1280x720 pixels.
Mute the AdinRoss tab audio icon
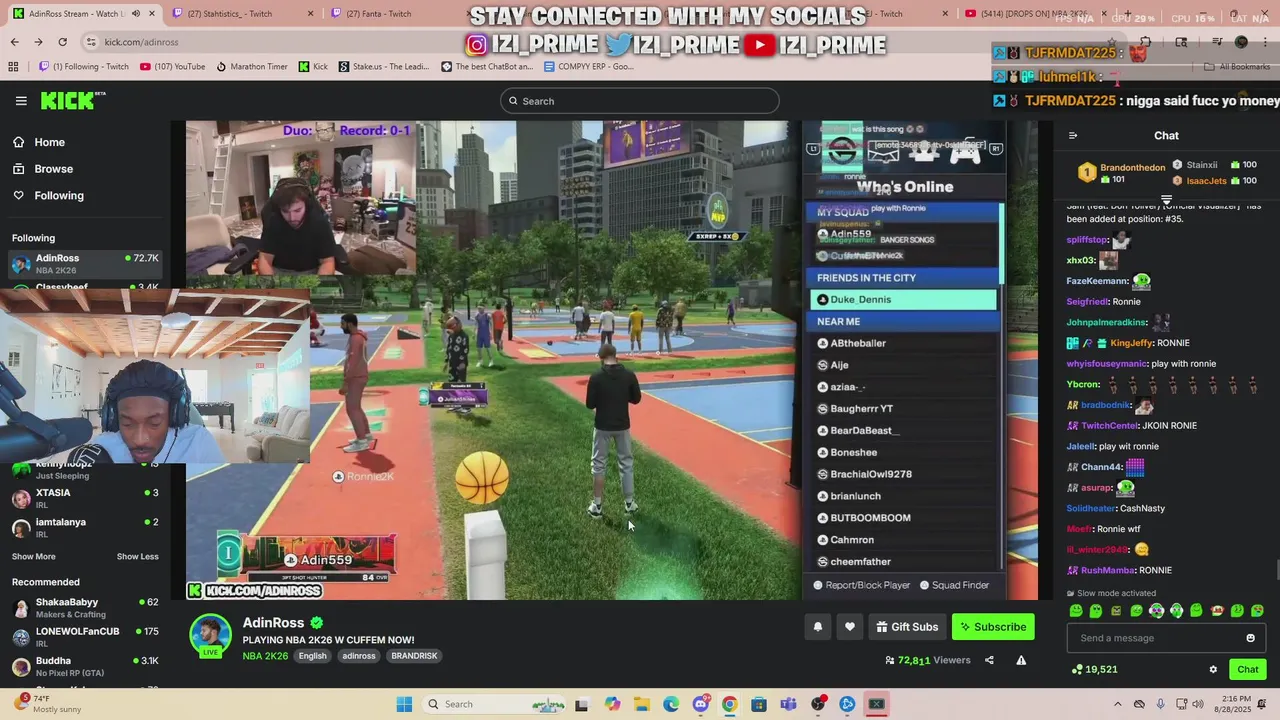tap(134, 13)
